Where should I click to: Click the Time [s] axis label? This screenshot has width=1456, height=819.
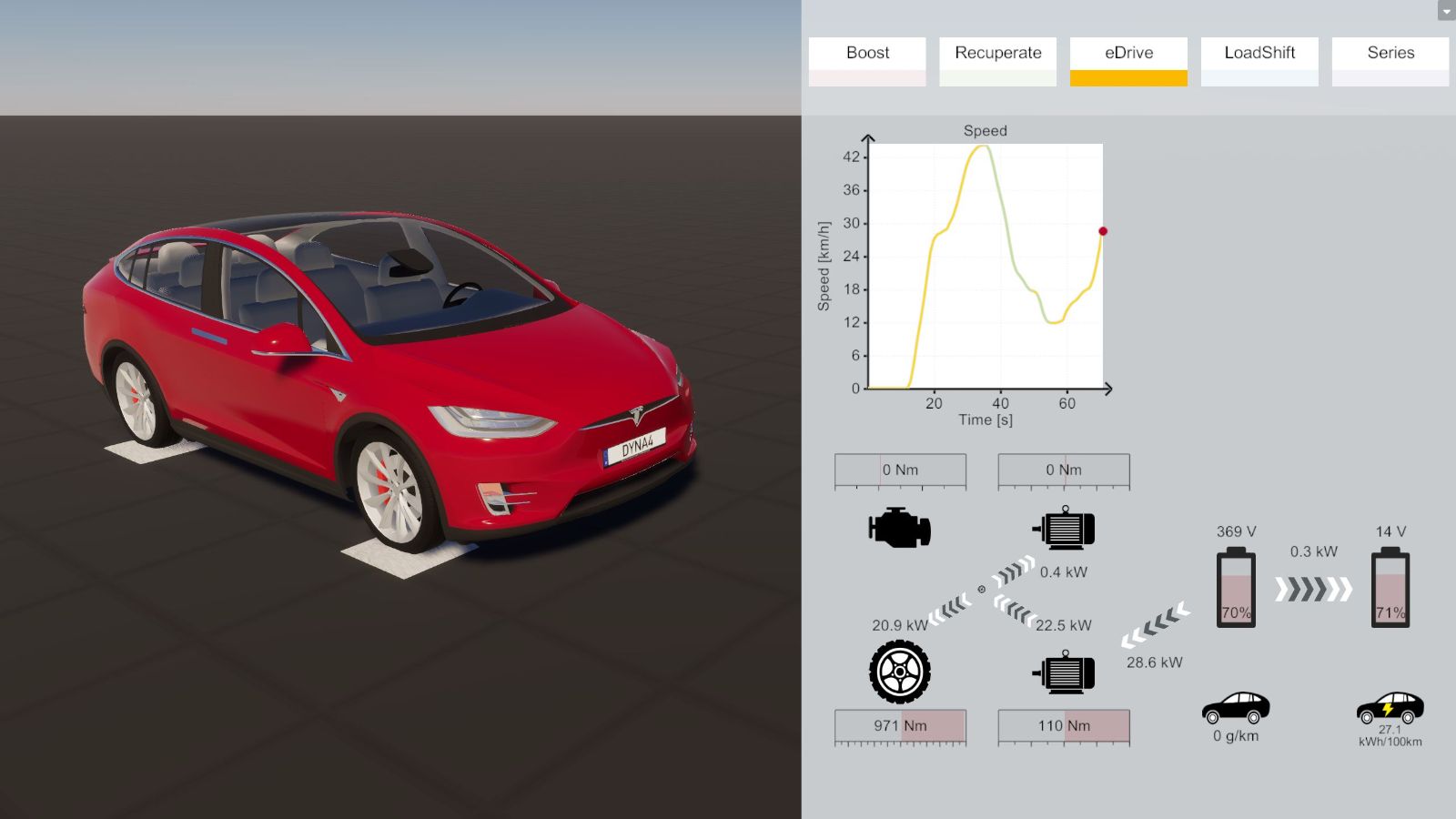[986, 420]
